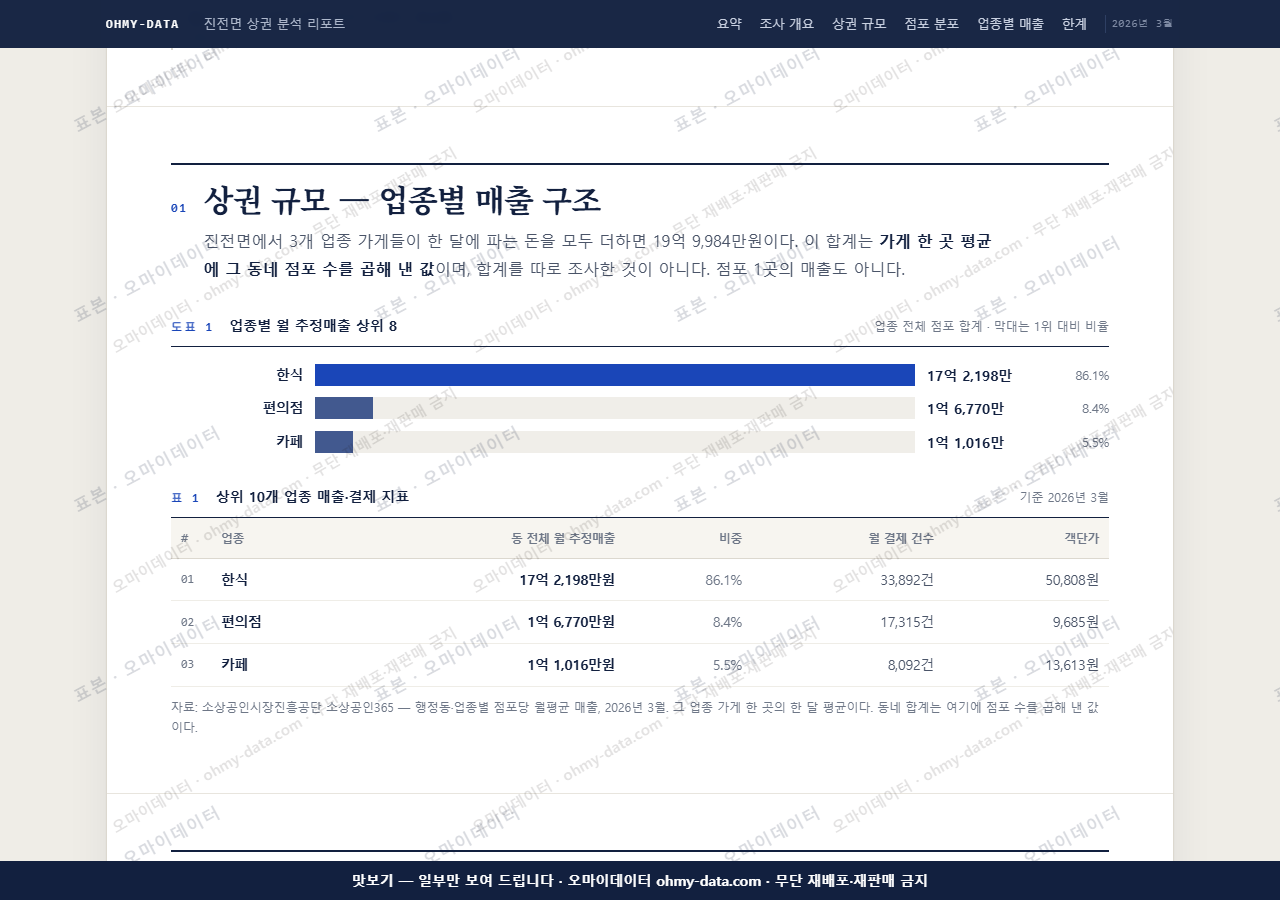Click the 13,613원 per-customer cell
The image size is (1280, 900).
pos(1072,664)
